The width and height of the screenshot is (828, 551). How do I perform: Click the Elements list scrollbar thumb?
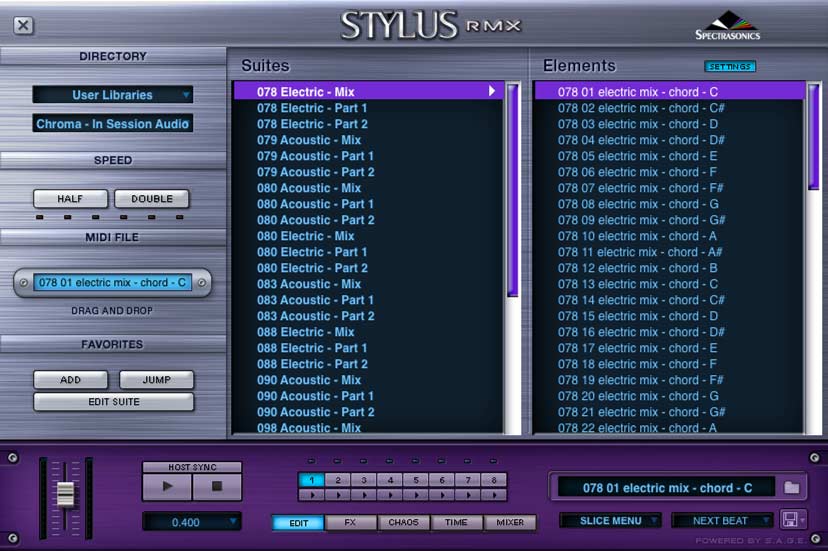click(814, 136)
